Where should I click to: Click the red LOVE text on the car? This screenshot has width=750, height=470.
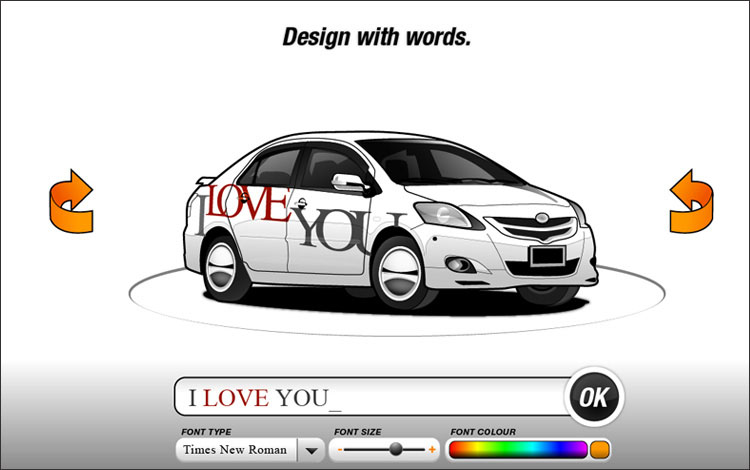point(250,203)
